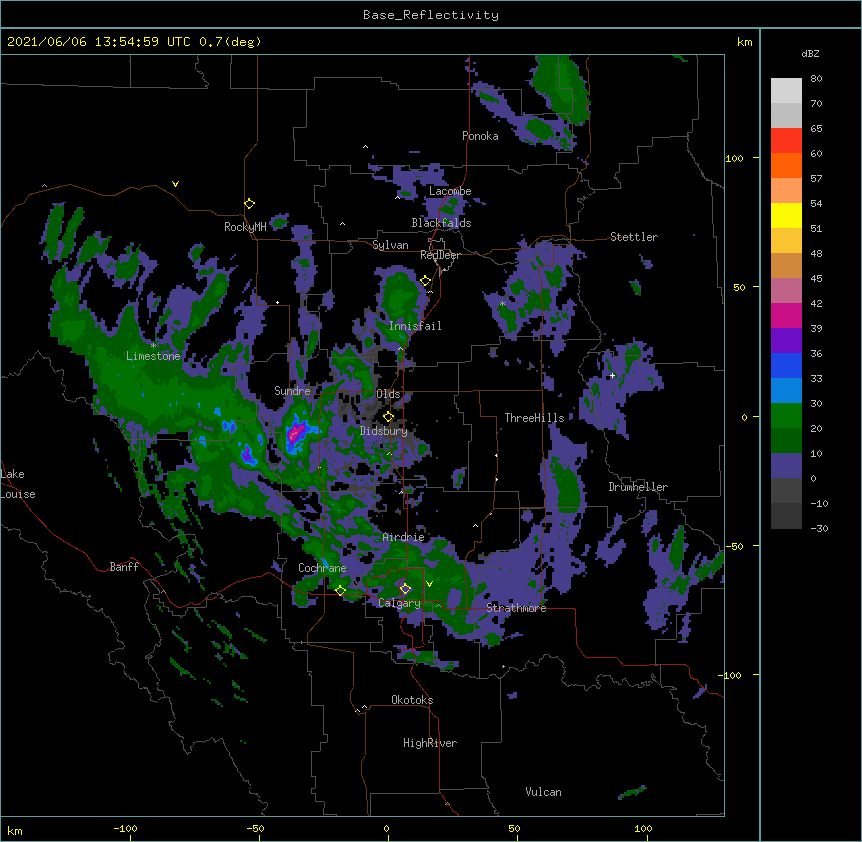Select the orange 57-60 dBZ legend swatch
862x842 pixels.
[786, 166]
